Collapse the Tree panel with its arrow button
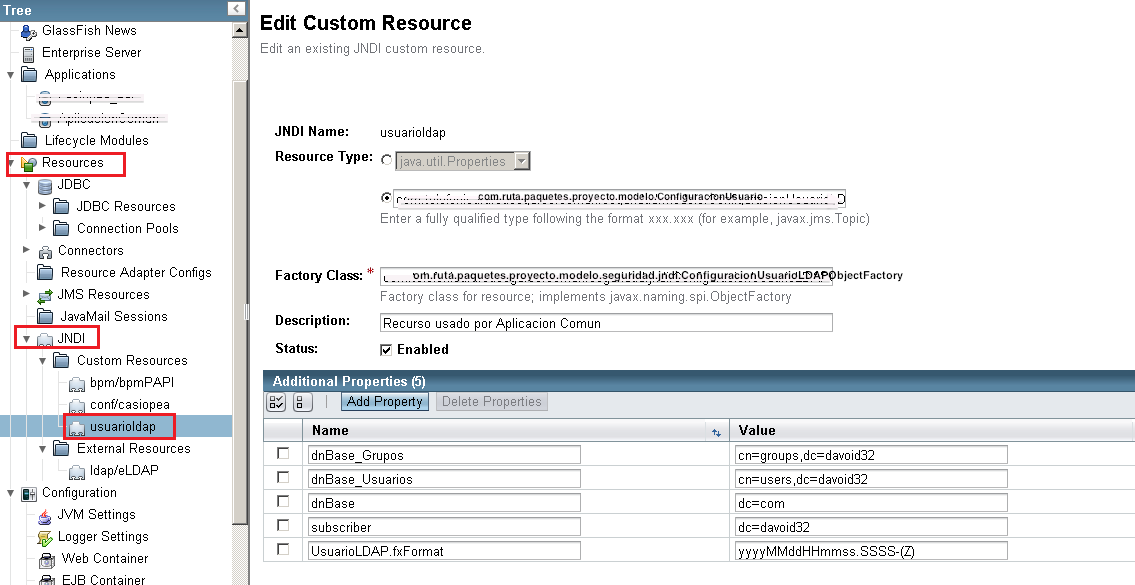 (x=236, y=9)
